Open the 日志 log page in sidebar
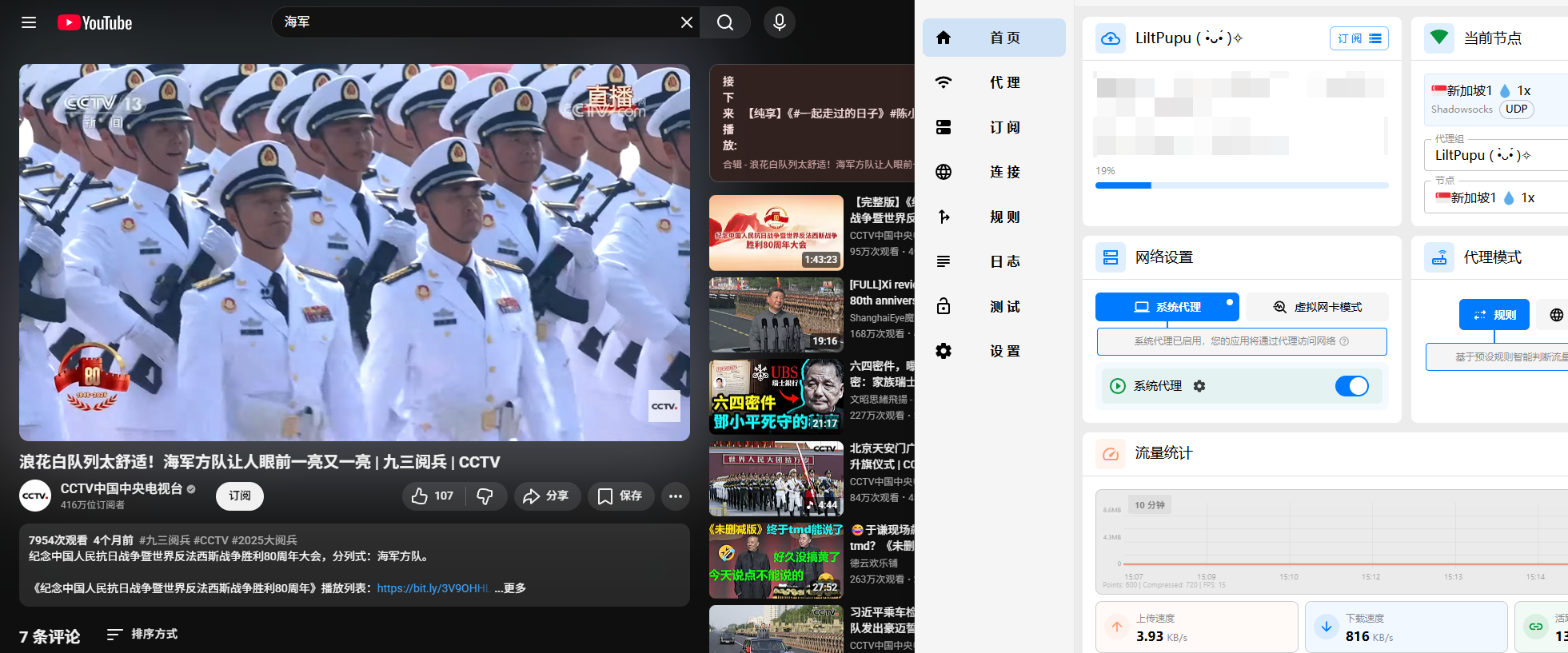The image size is (1568, 653). pos(994,261)
